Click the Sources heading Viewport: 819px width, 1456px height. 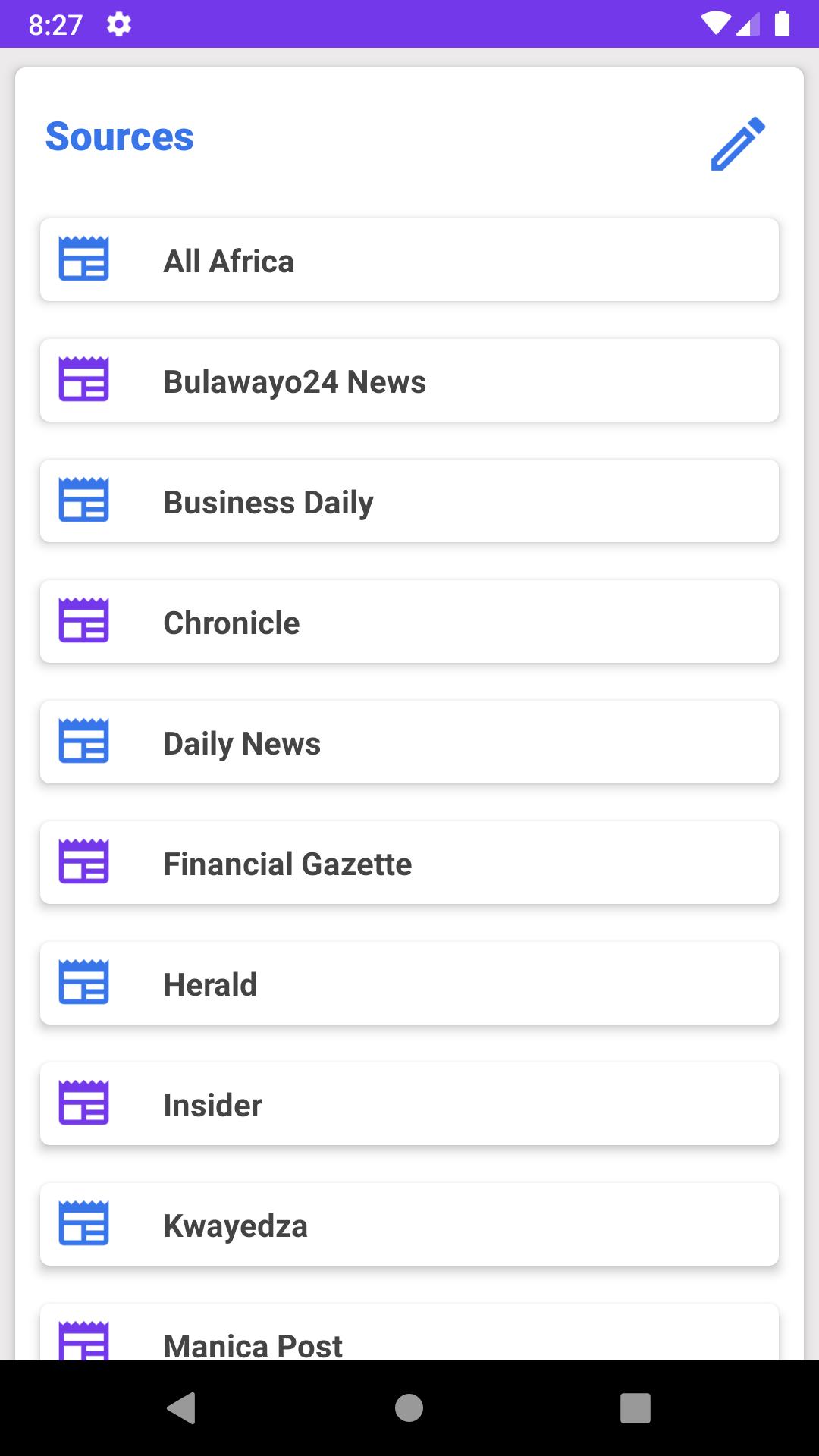point(120,137)
